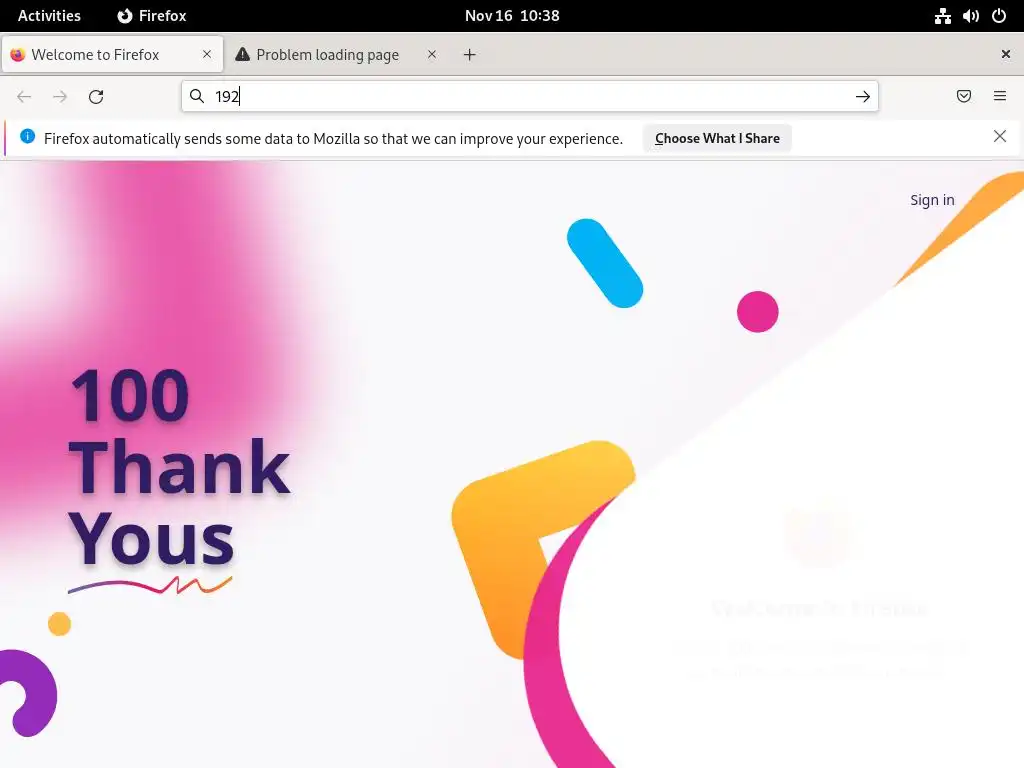Close the Problem loading page tab
Image resolution: width=1024 pixels, height=768 pixels.
pos(432,54)
